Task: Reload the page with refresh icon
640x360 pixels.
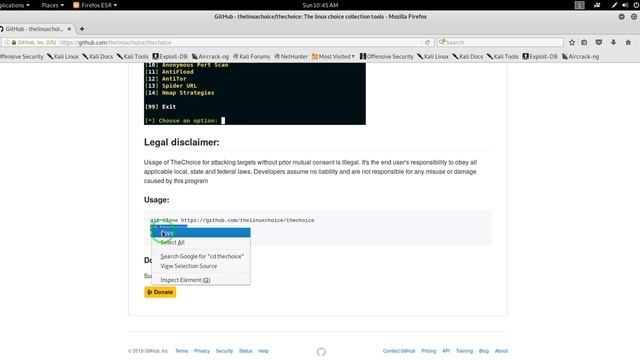Action: tap(427, 42)
